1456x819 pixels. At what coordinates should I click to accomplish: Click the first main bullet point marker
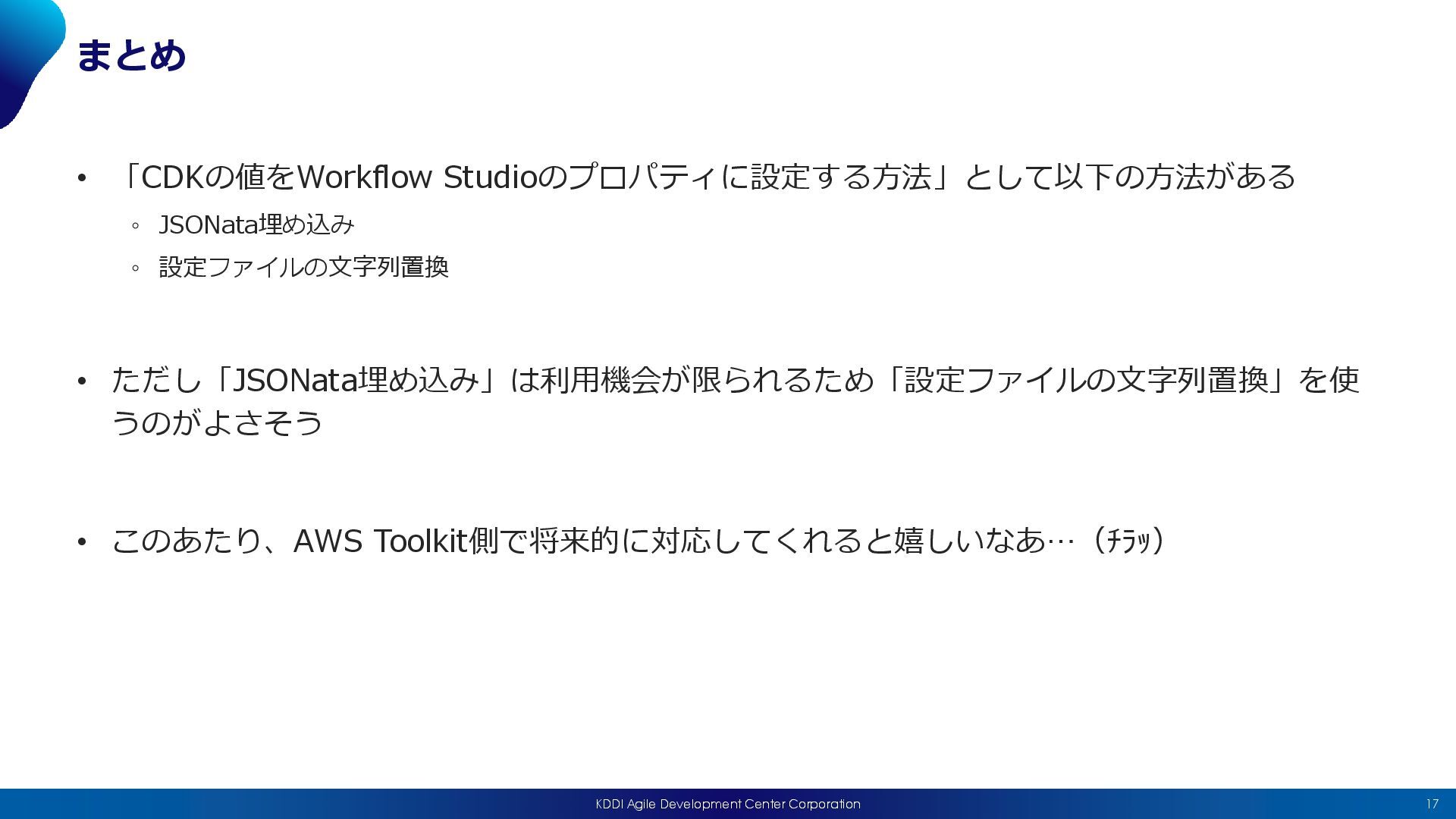point(82,179)
